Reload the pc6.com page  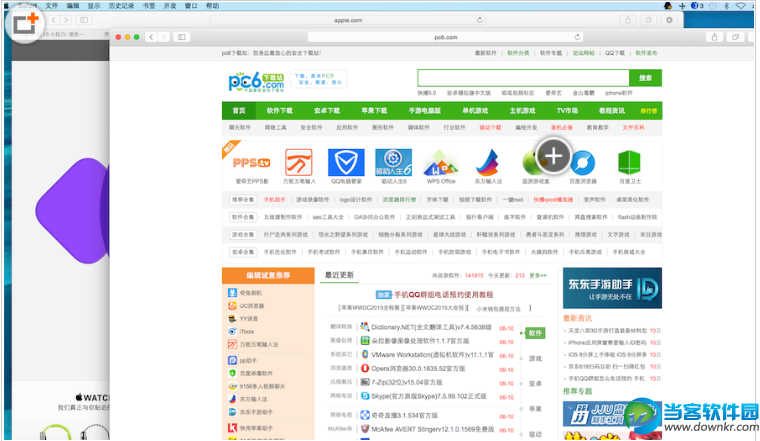[x=577, y=37]
